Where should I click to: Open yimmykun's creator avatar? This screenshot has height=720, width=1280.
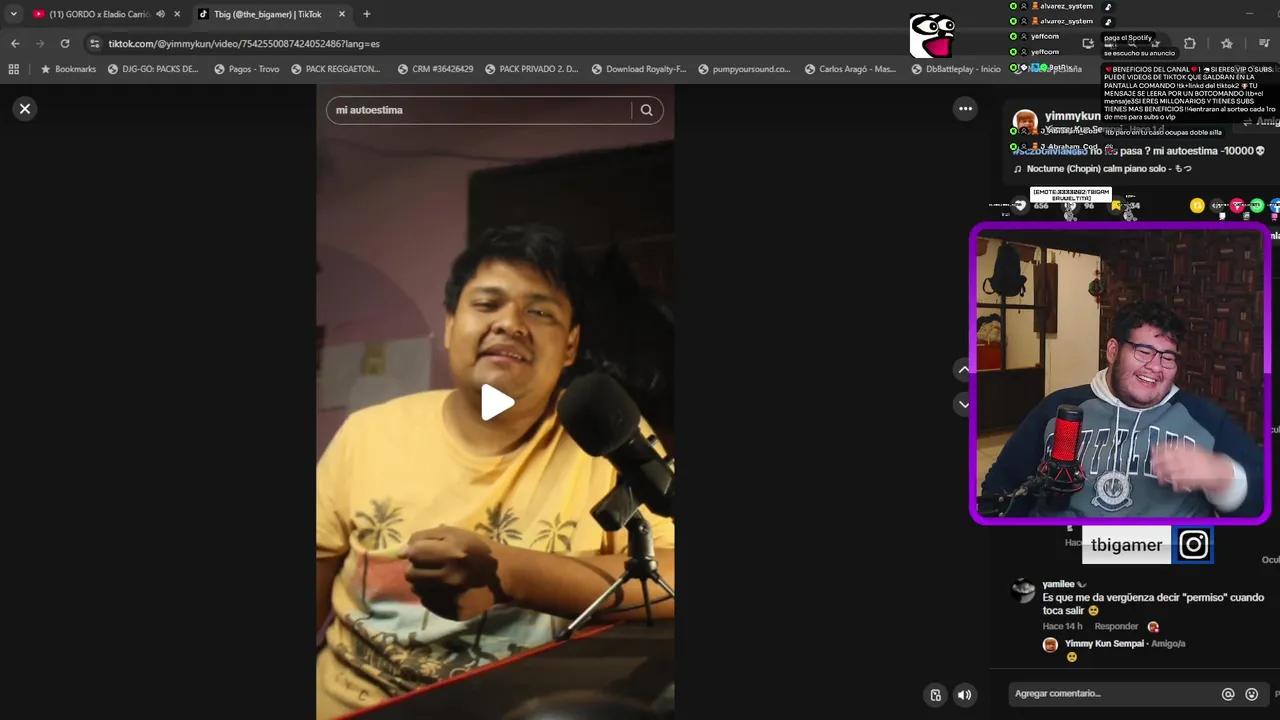(x=1025, y=122)
